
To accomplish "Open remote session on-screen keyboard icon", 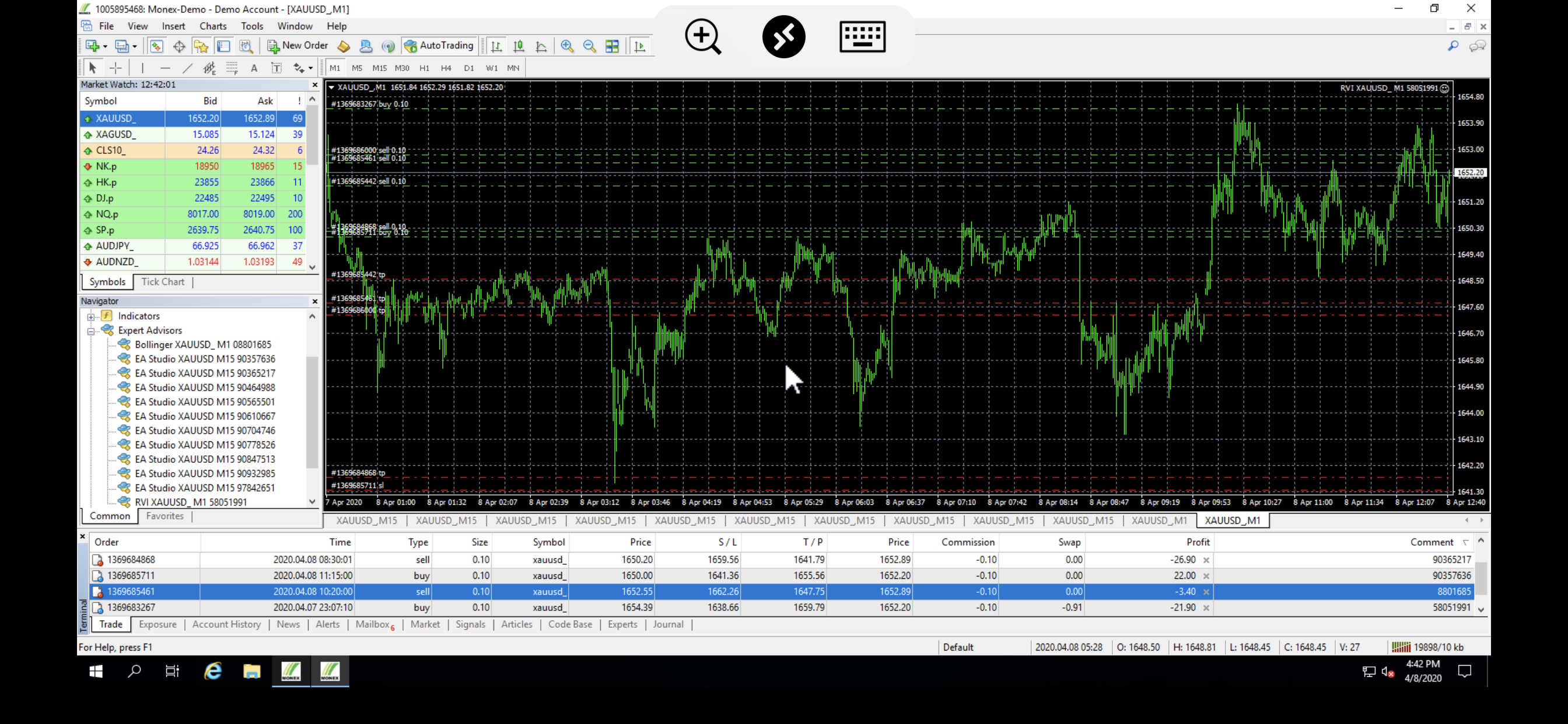I will (863, 37).
